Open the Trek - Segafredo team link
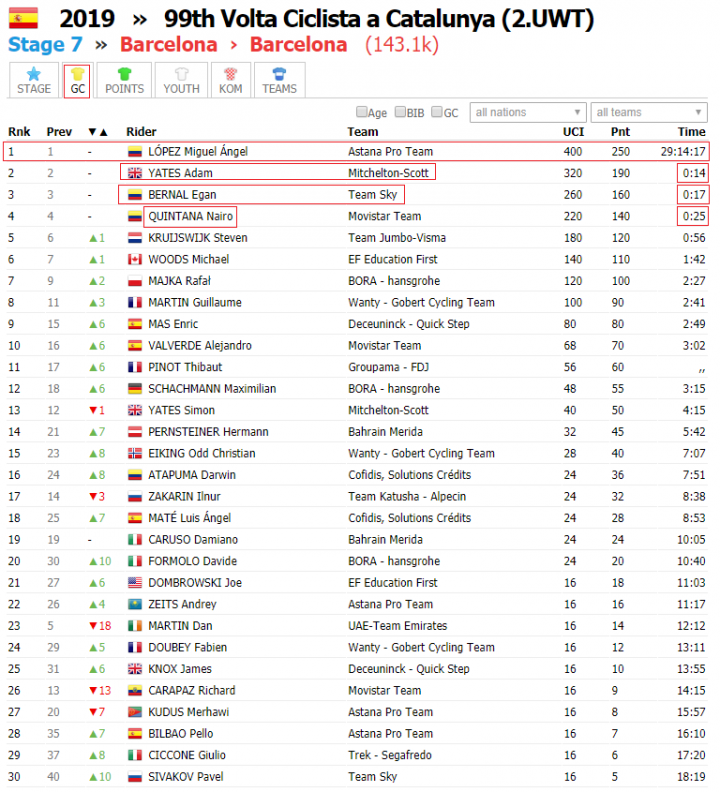720x792 pixels. 390,755
